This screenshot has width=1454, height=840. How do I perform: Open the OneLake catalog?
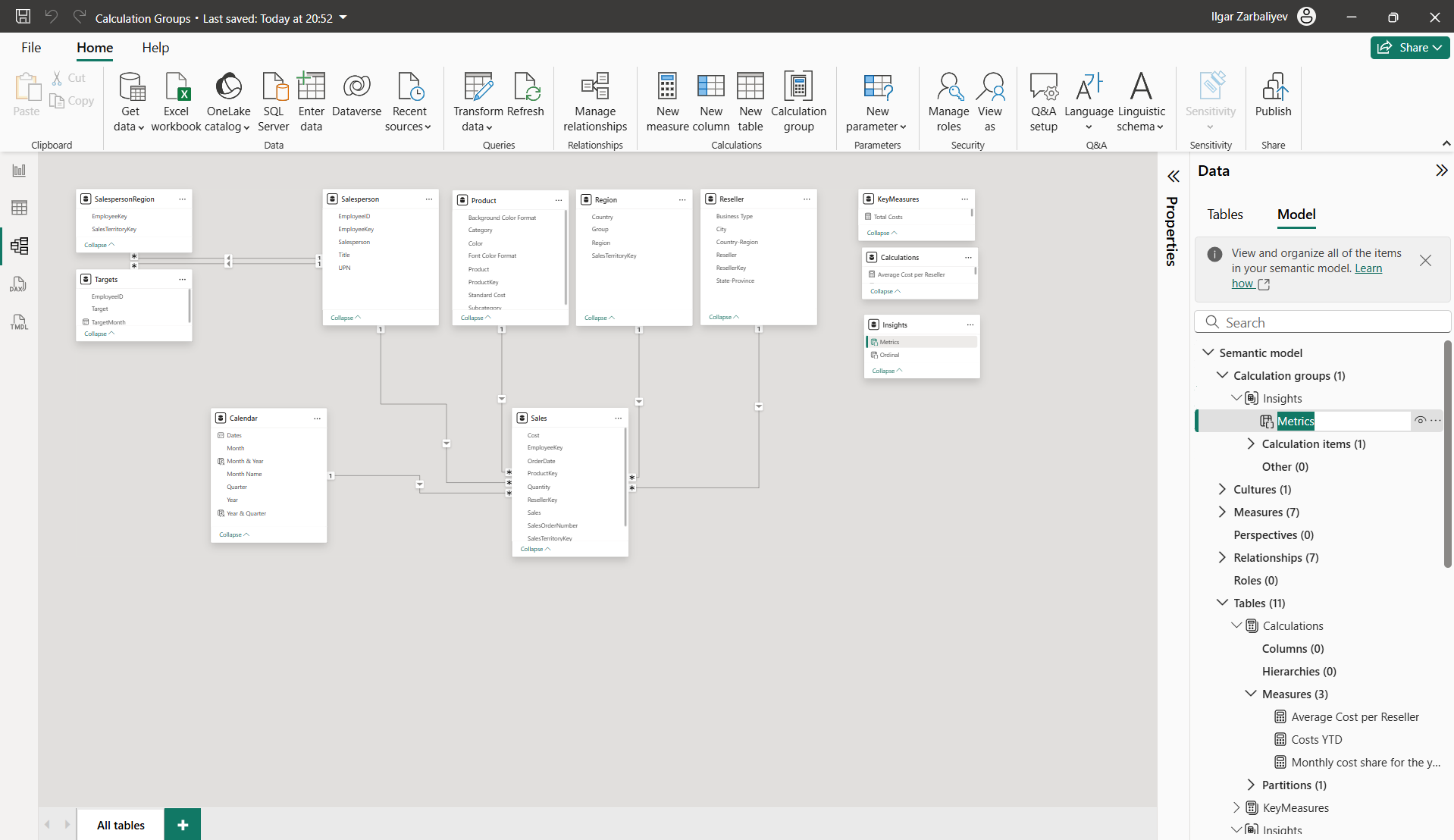(x=228, y=102)
